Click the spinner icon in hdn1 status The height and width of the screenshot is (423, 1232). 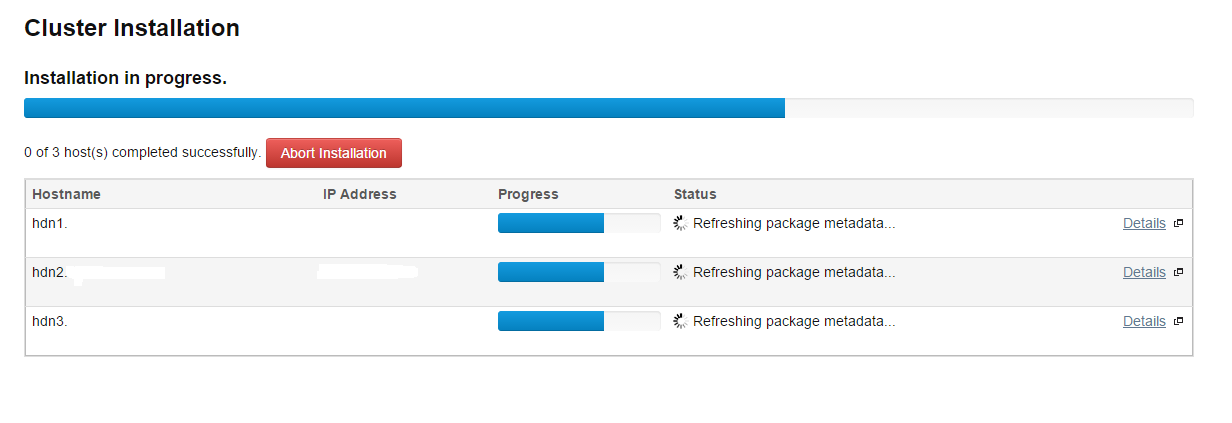(681, 223)
